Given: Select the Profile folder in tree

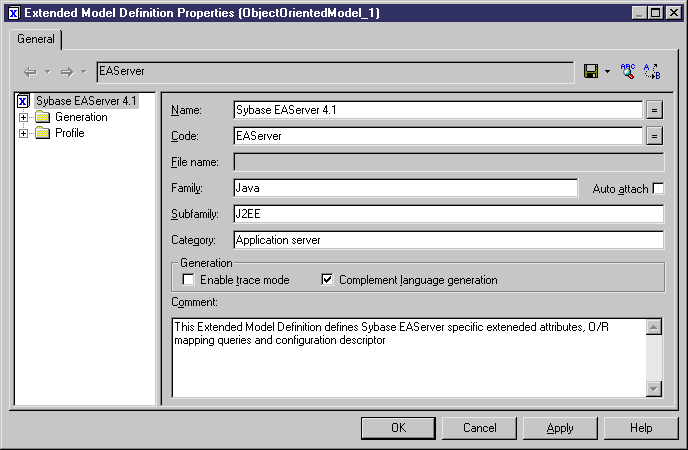Looking at the screenshot, I should pos(69,133).
